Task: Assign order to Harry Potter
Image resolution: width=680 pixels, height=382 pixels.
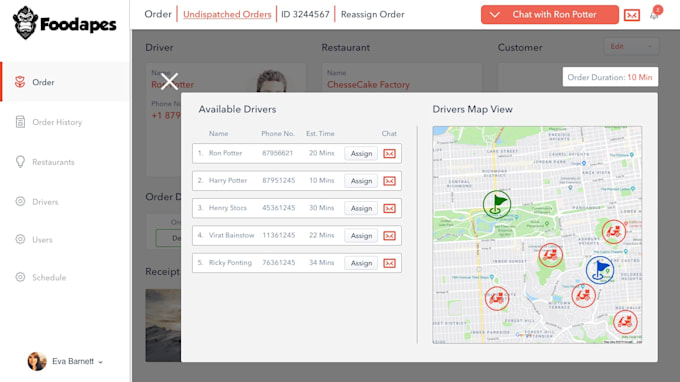Action: click(x=361, y=181)
